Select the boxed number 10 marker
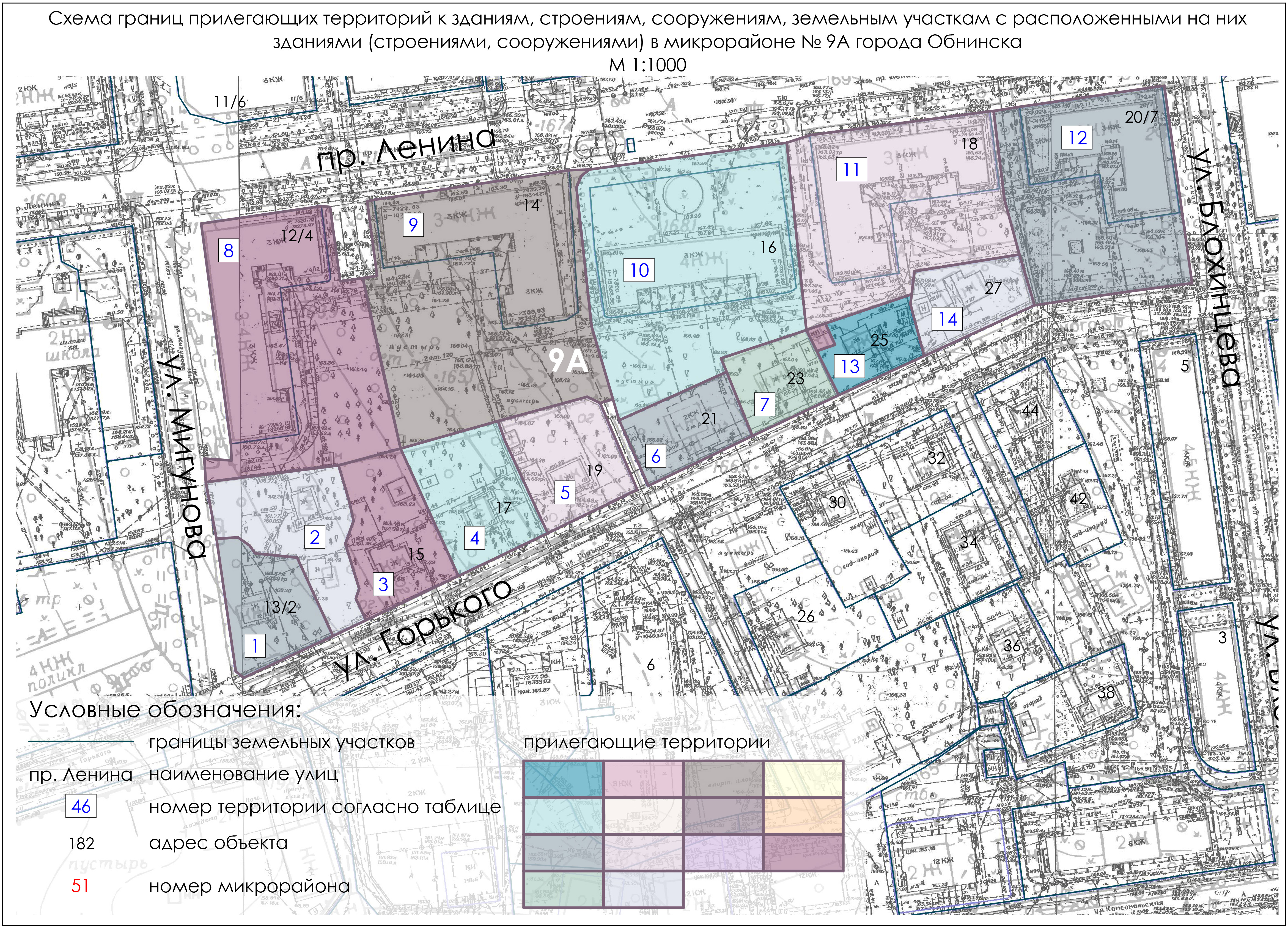 click(x=639, y=270)
